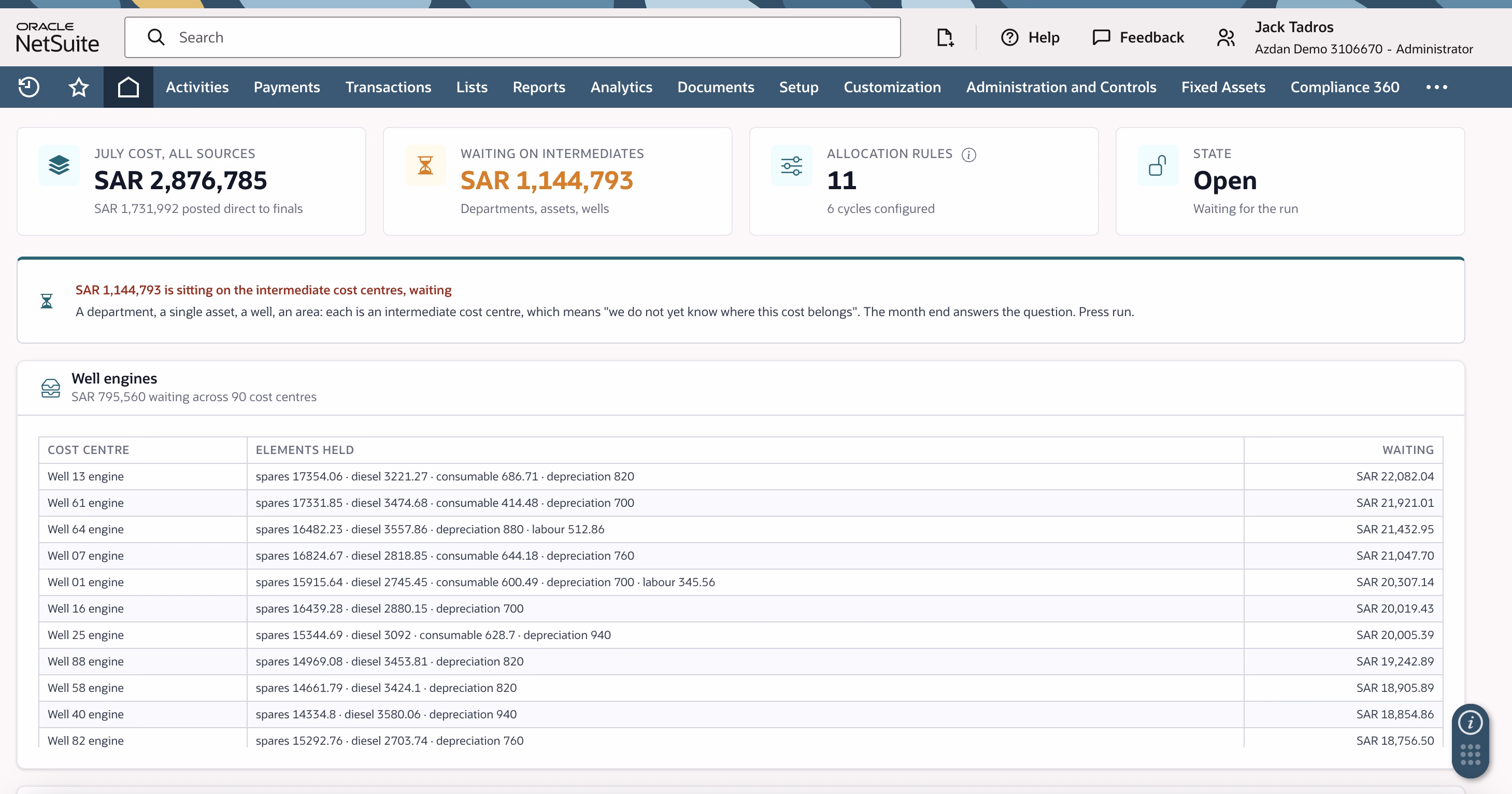Click the Help question mark icon
1512x794 pixels.
click(x=1009, y=37)
